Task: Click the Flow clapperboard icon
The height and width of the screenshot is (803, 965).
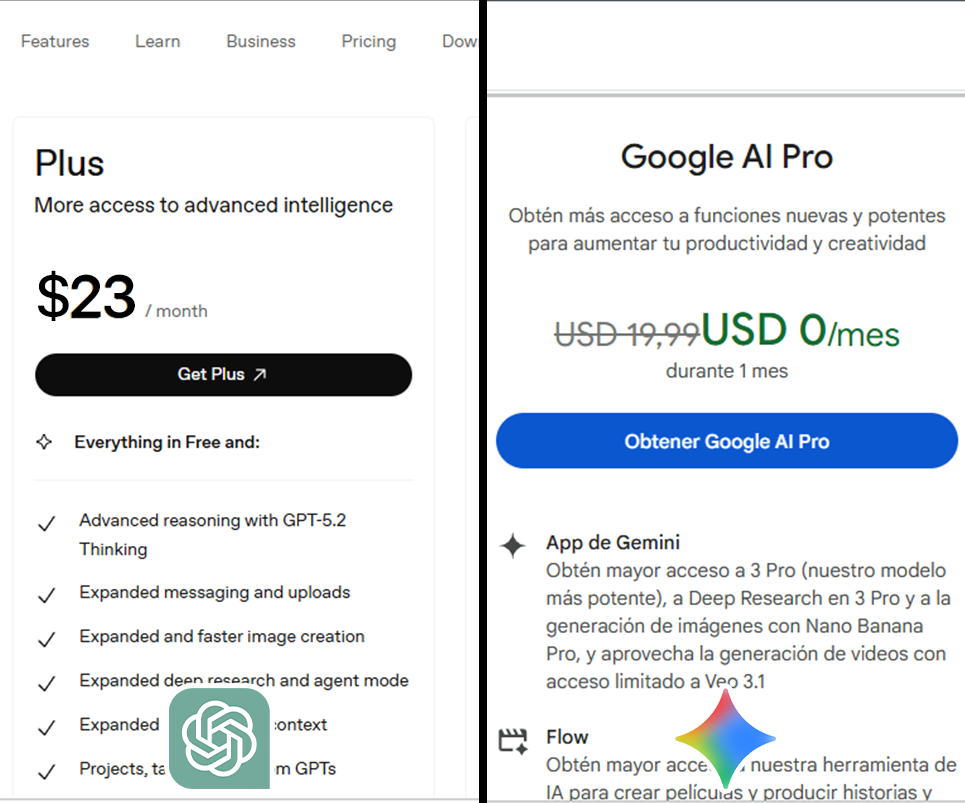Action: 512,740
